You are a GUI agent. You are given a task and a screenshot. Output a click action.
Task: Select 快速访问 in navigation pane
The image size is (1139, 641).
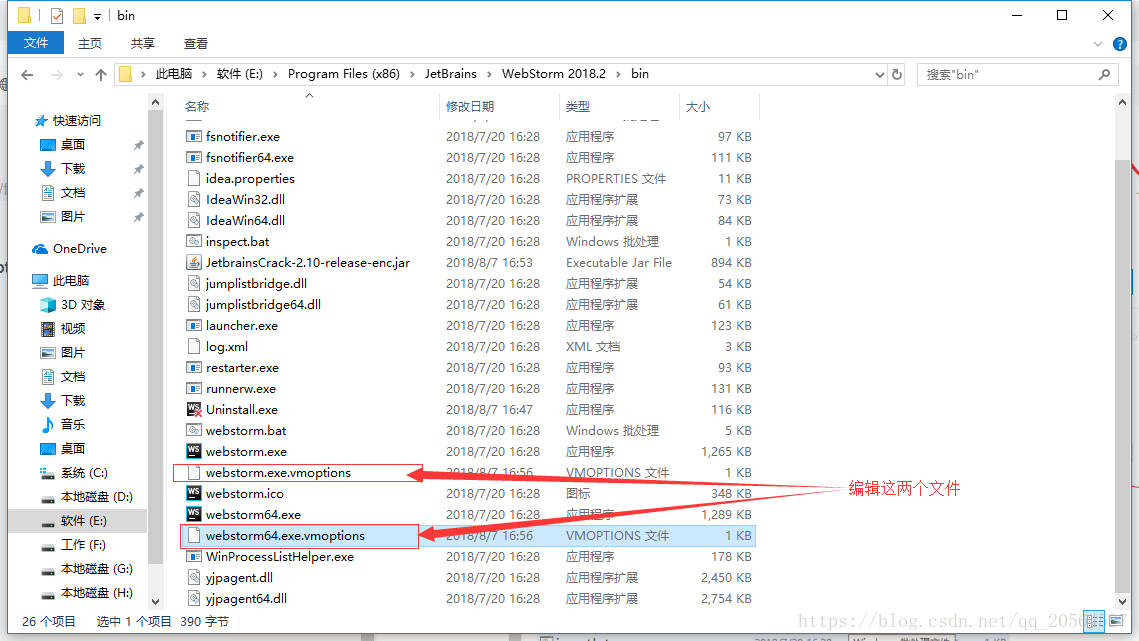coord(76,121)
